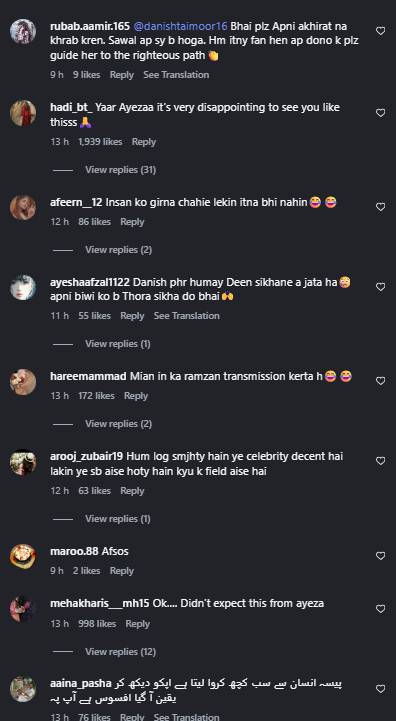
Task: Open arooj_zubair19's username profile
Action: [x=86, y=457]
